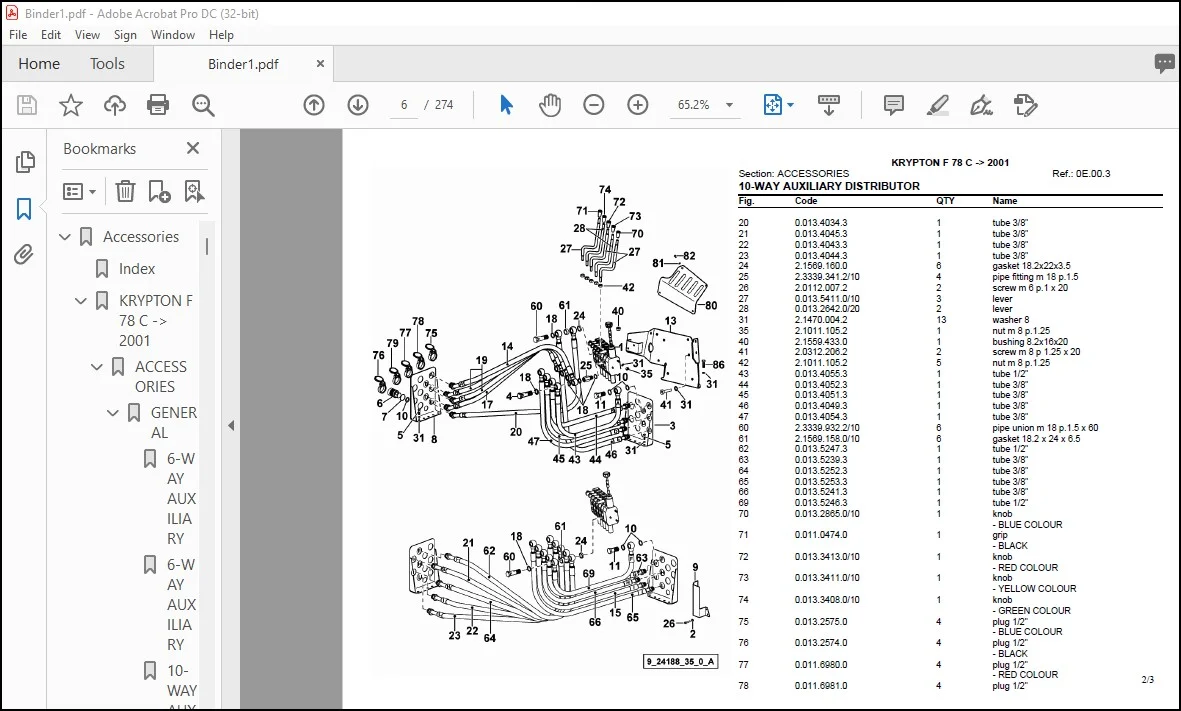Close the Binder1.pdf tab
1181x711 pixels.
[x=320, y=64]
